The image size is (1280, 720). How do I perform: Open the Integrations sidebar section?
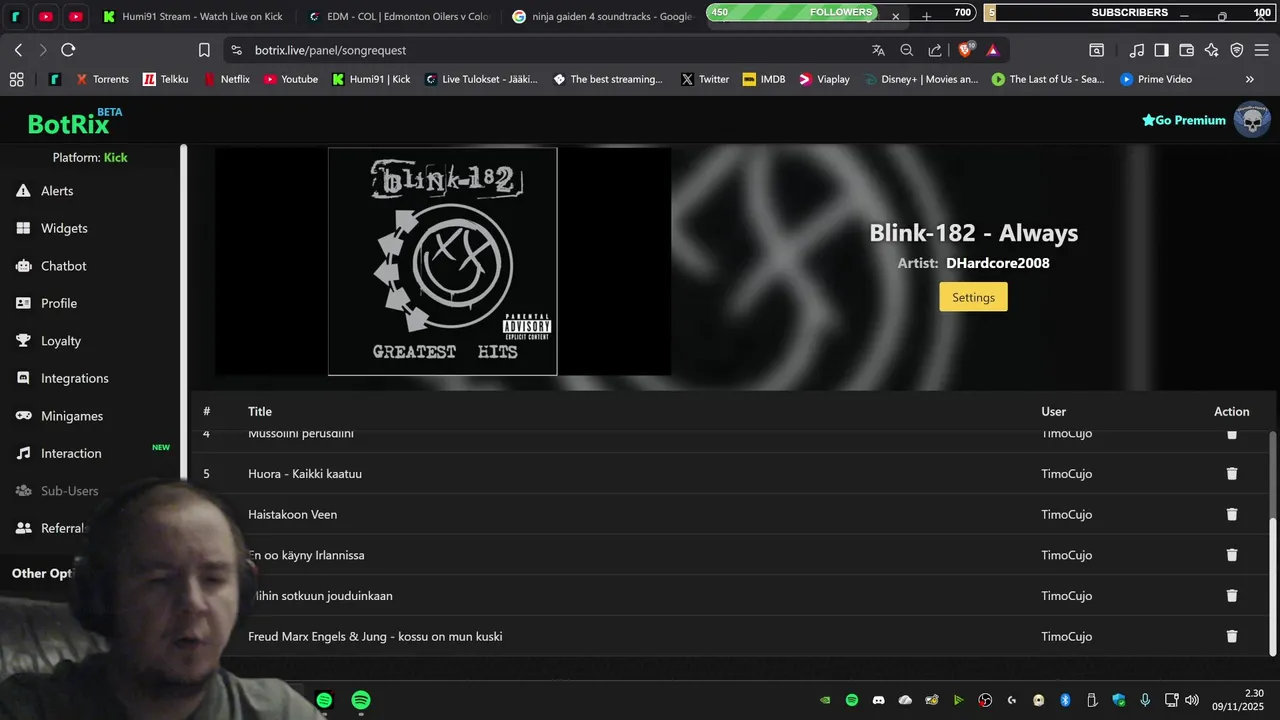click(x=74, y=378)
